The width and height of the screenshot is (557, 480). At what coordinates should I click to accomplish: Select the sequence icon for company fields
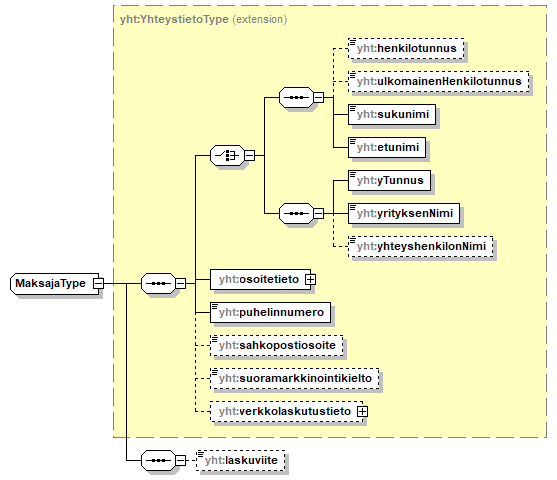pos(296,214)
